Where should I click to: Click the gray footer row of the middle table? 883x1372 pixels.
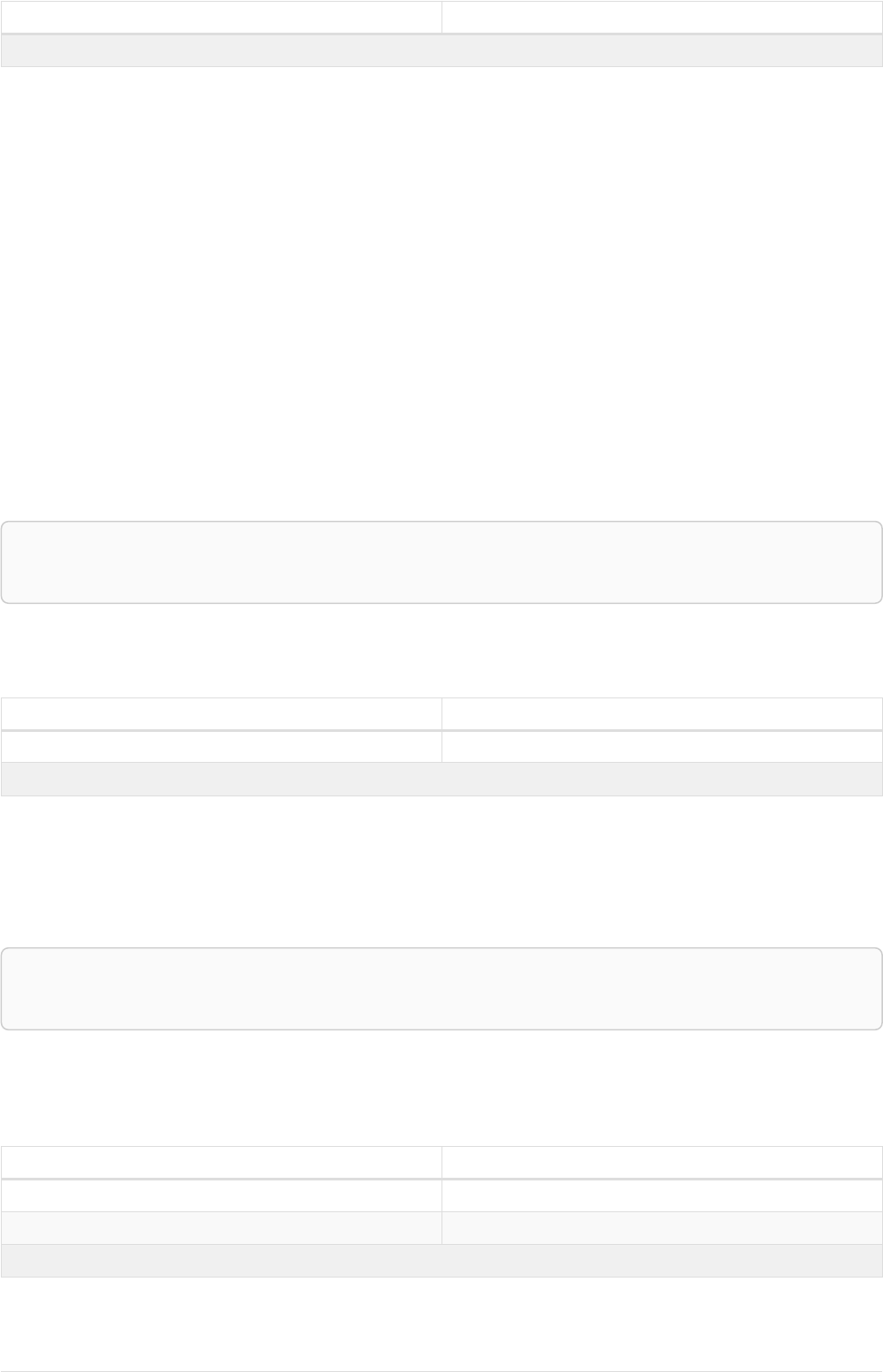(441, 780)
